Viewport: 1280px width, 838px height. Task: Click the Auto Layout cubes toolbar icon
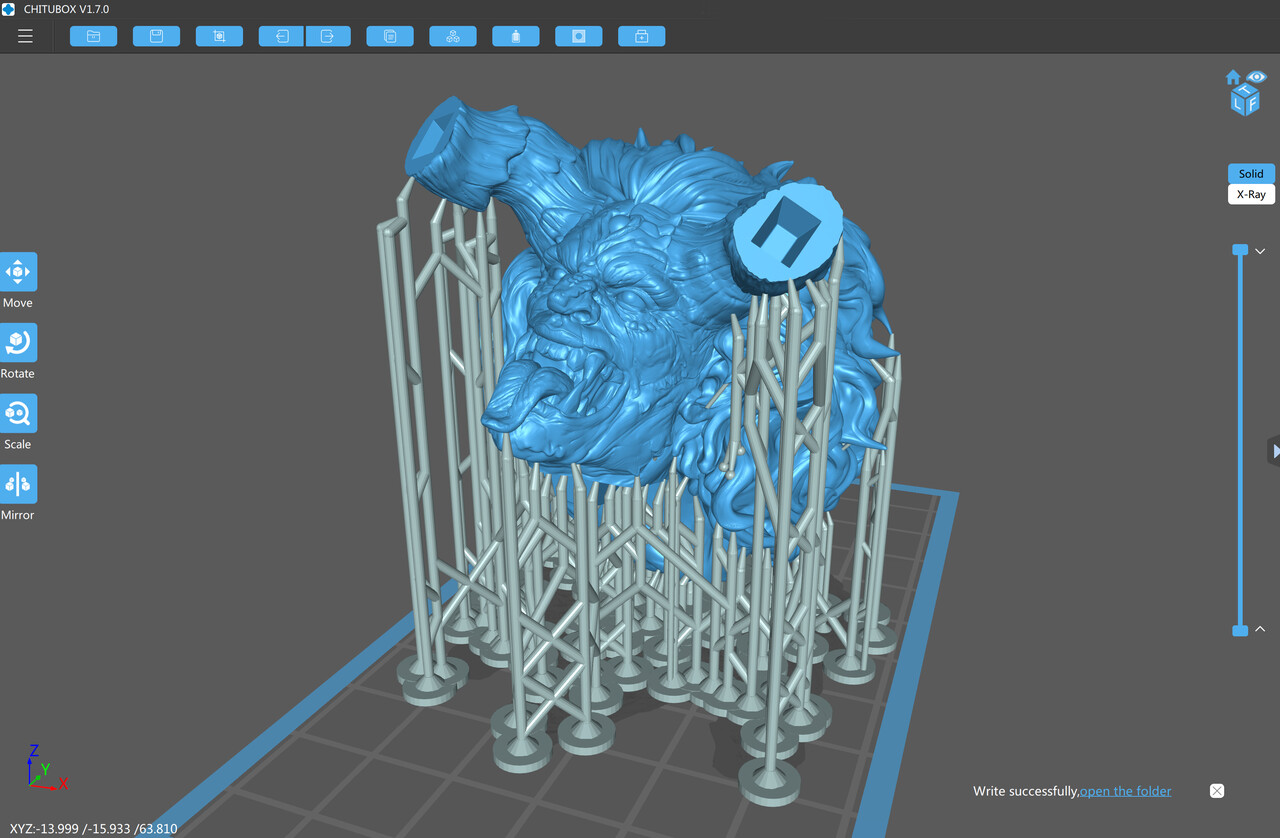(x=453, y=36)
